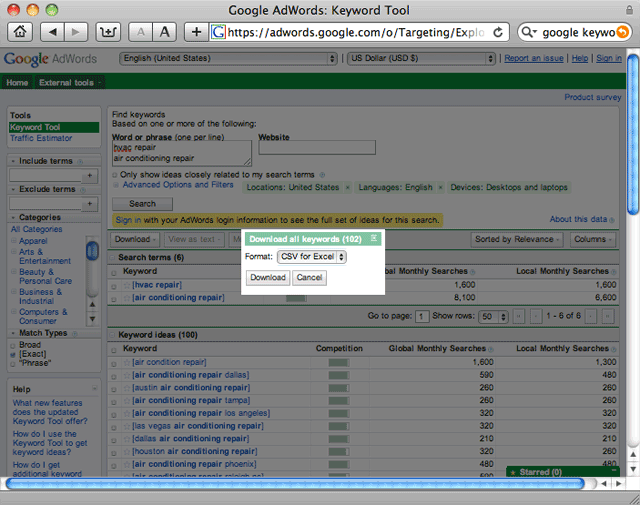Open the US Dollar (USD $) currency dropdown
The image size is (640, 505).
[422, 58]
